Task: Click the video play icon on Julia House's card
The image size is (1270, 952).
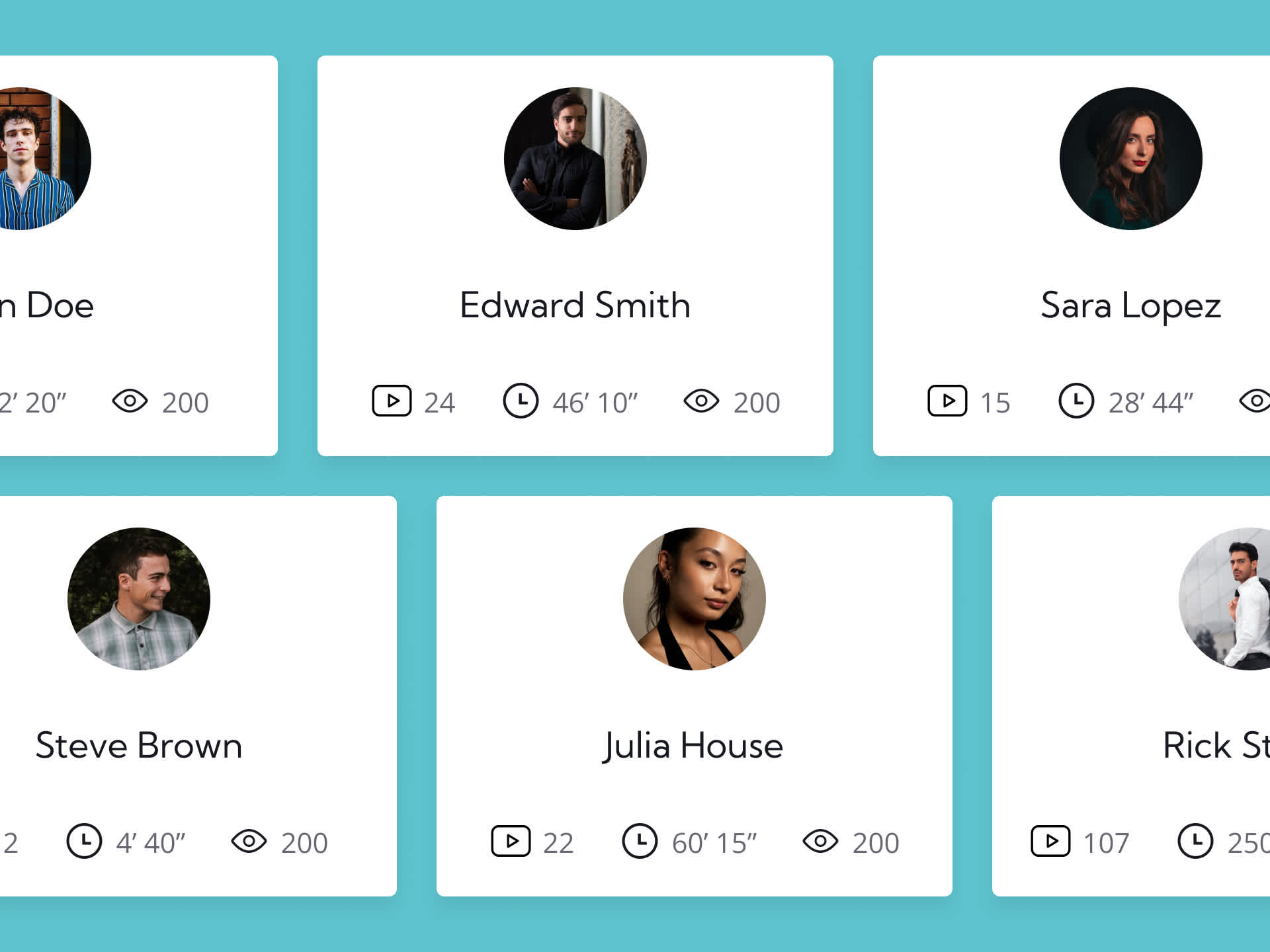Action: (511, 841)
